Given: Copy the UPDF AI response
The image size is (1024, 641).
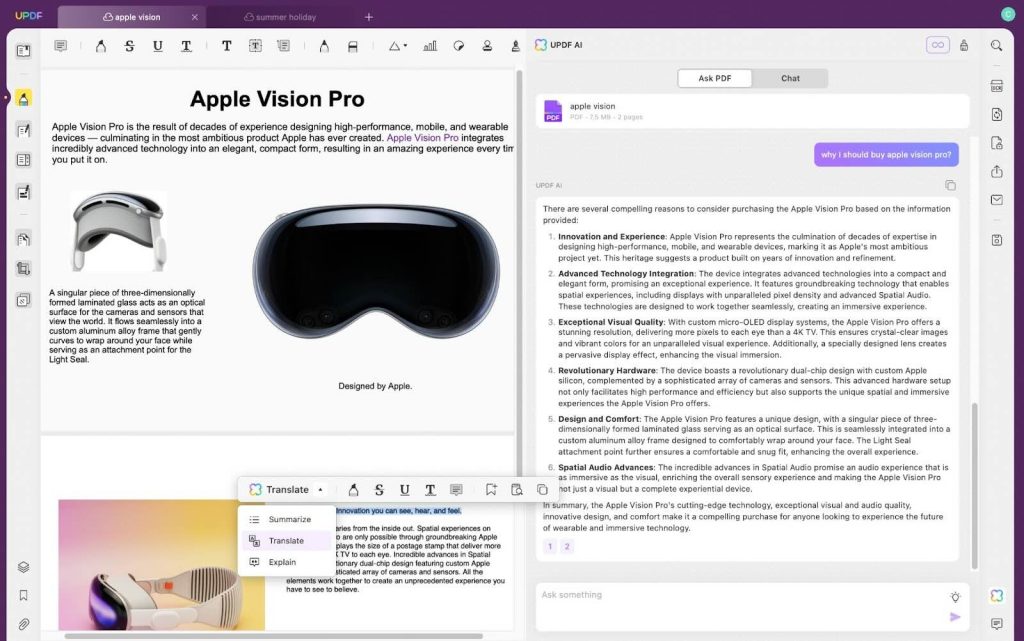Looking at the screenshot, I should point(950,185).
